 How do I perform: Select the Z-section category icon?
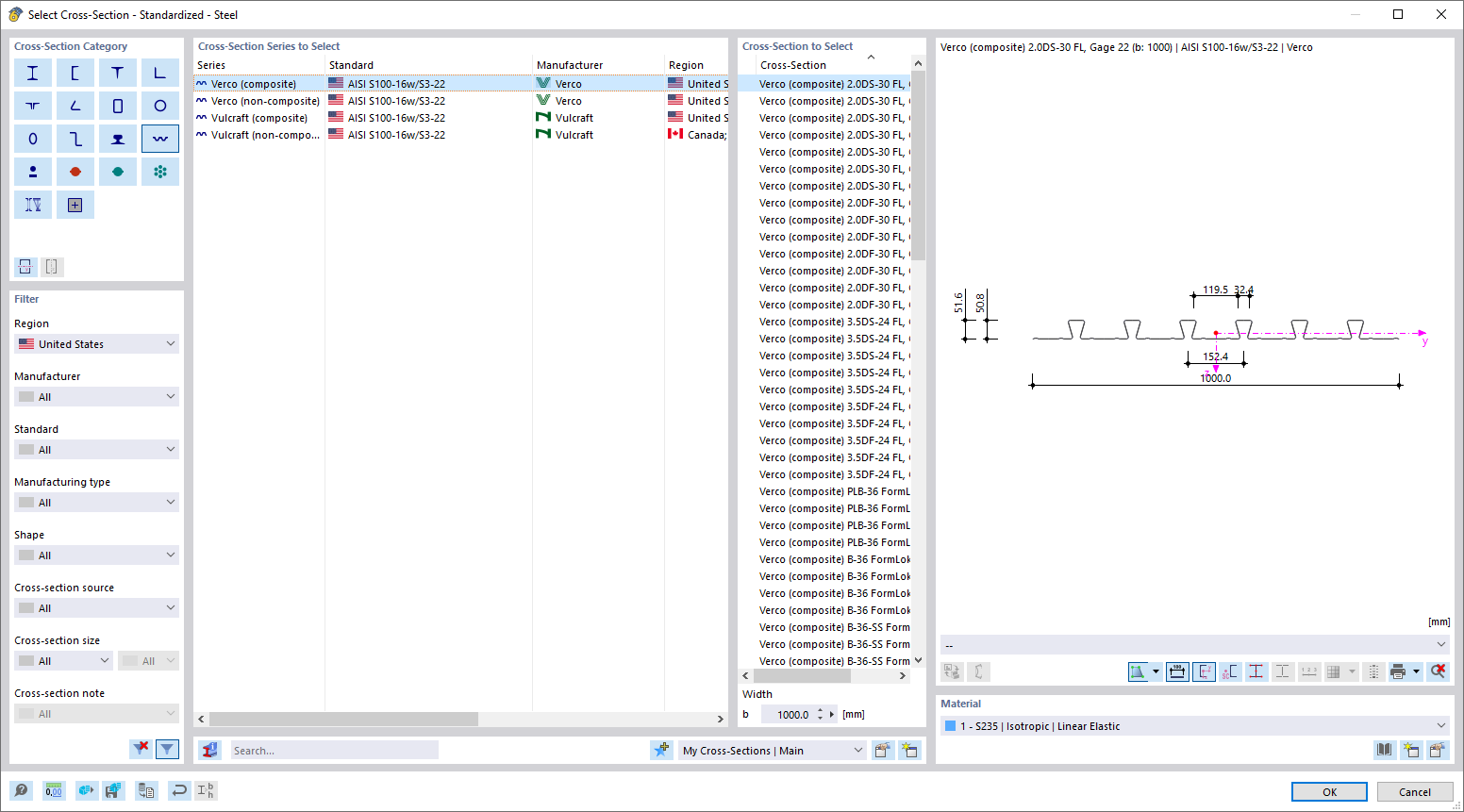tap(75, 139)
